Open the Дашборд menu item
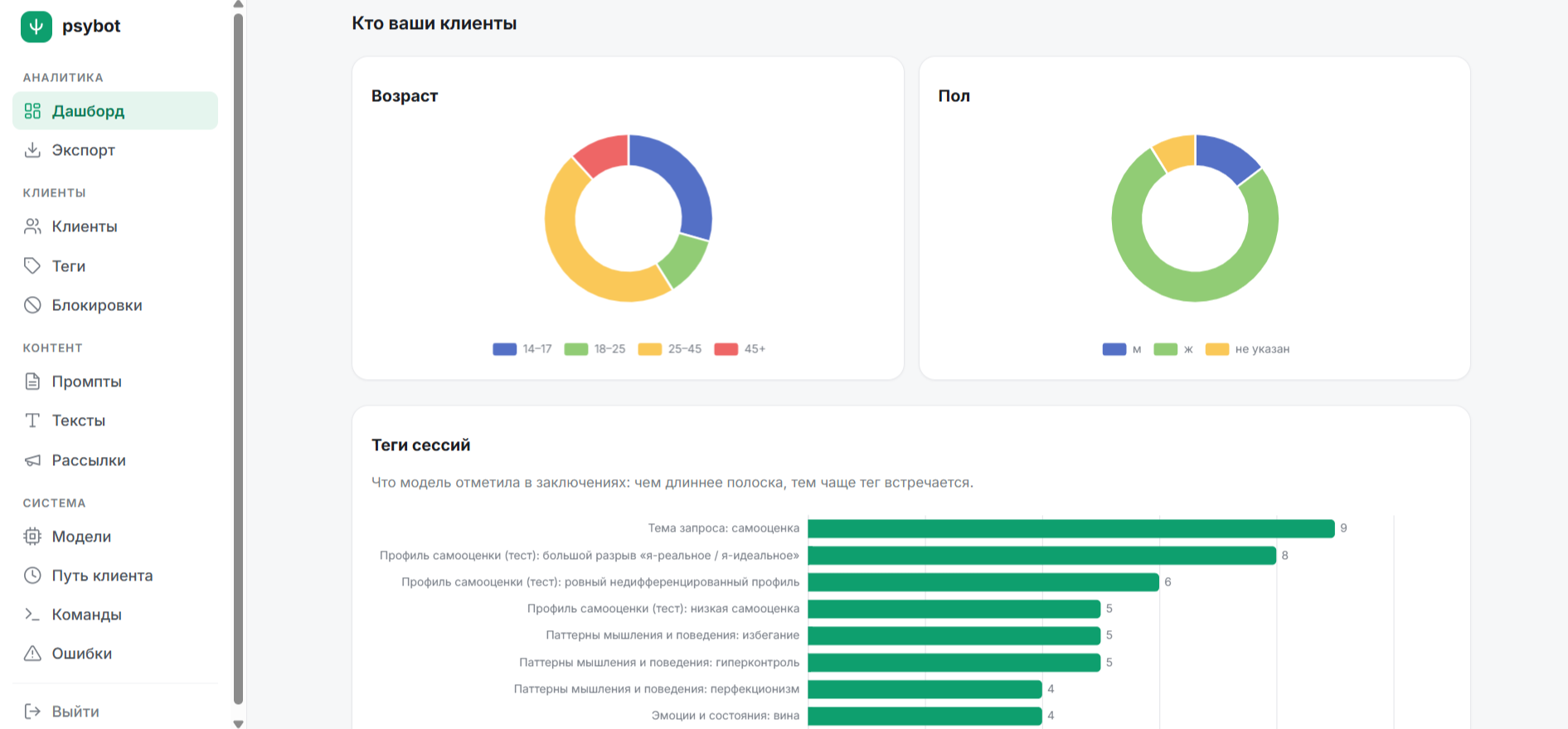The image size is (1568, 729). tap(115, 111)
